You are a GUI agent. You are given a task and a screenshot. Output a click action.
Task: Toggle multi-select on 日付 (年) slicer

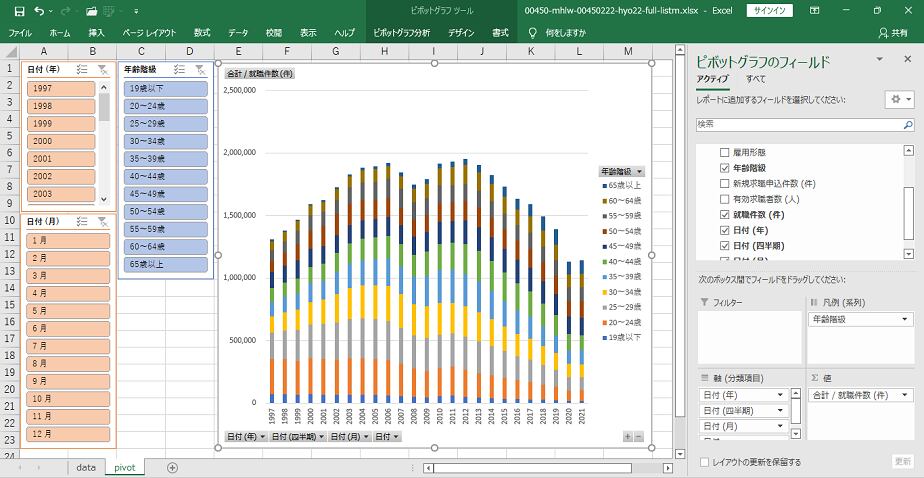tap(82, 70)
